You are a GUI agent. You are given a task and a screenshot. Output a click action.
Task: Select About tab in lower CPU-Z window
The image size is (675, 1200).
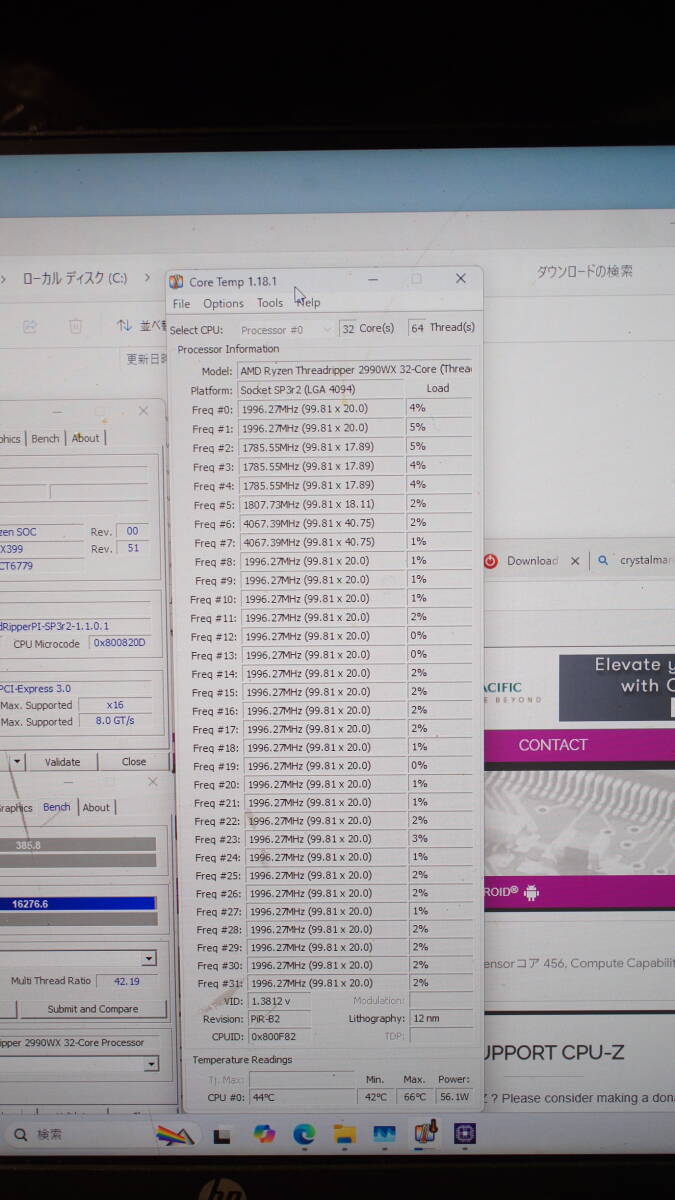(x=96, y=807)
